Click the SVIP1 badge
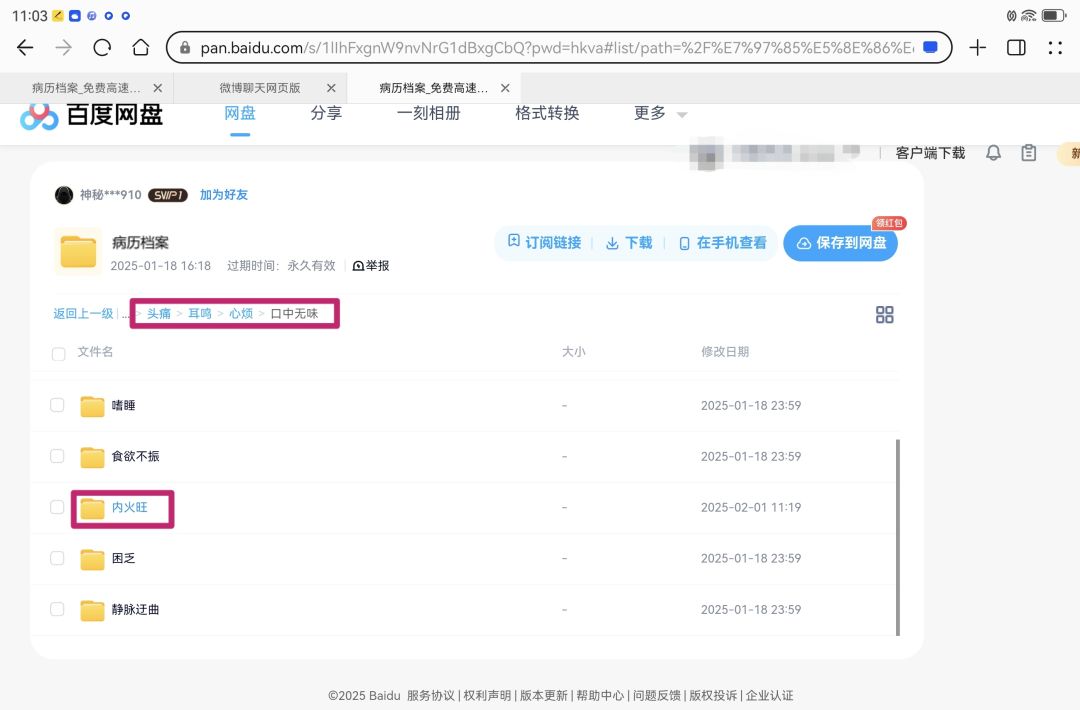The width and height of the screenshot is (1080, 710). click(x=167, y=196)
